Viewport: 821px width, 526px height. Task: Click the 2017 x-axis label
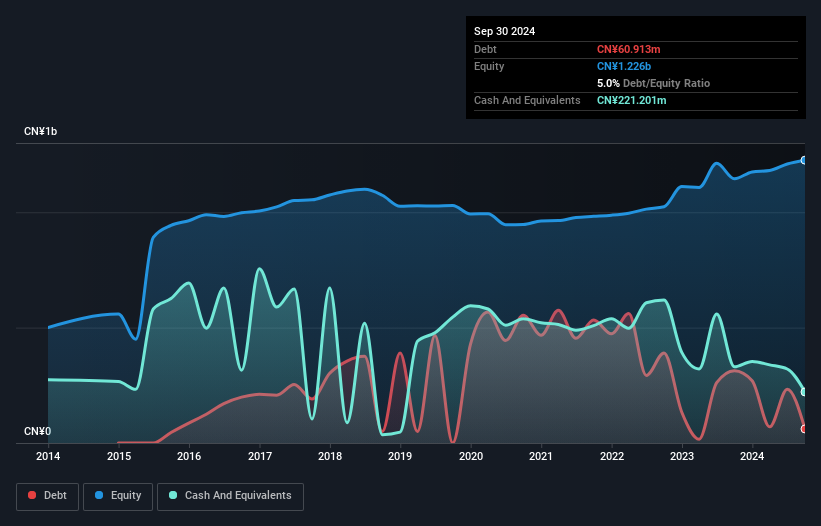tap(260, 456)
